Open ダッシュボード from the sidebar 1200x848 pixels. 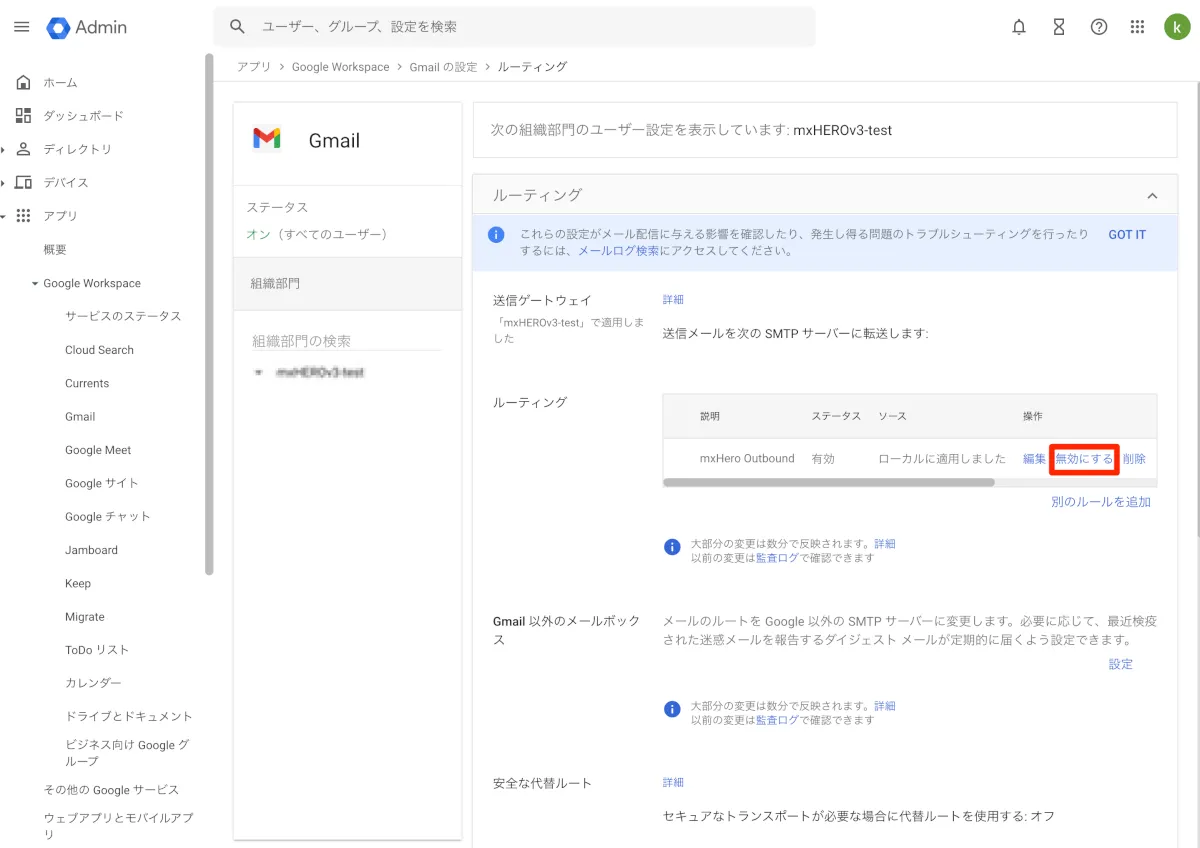(x=83, y=116)
